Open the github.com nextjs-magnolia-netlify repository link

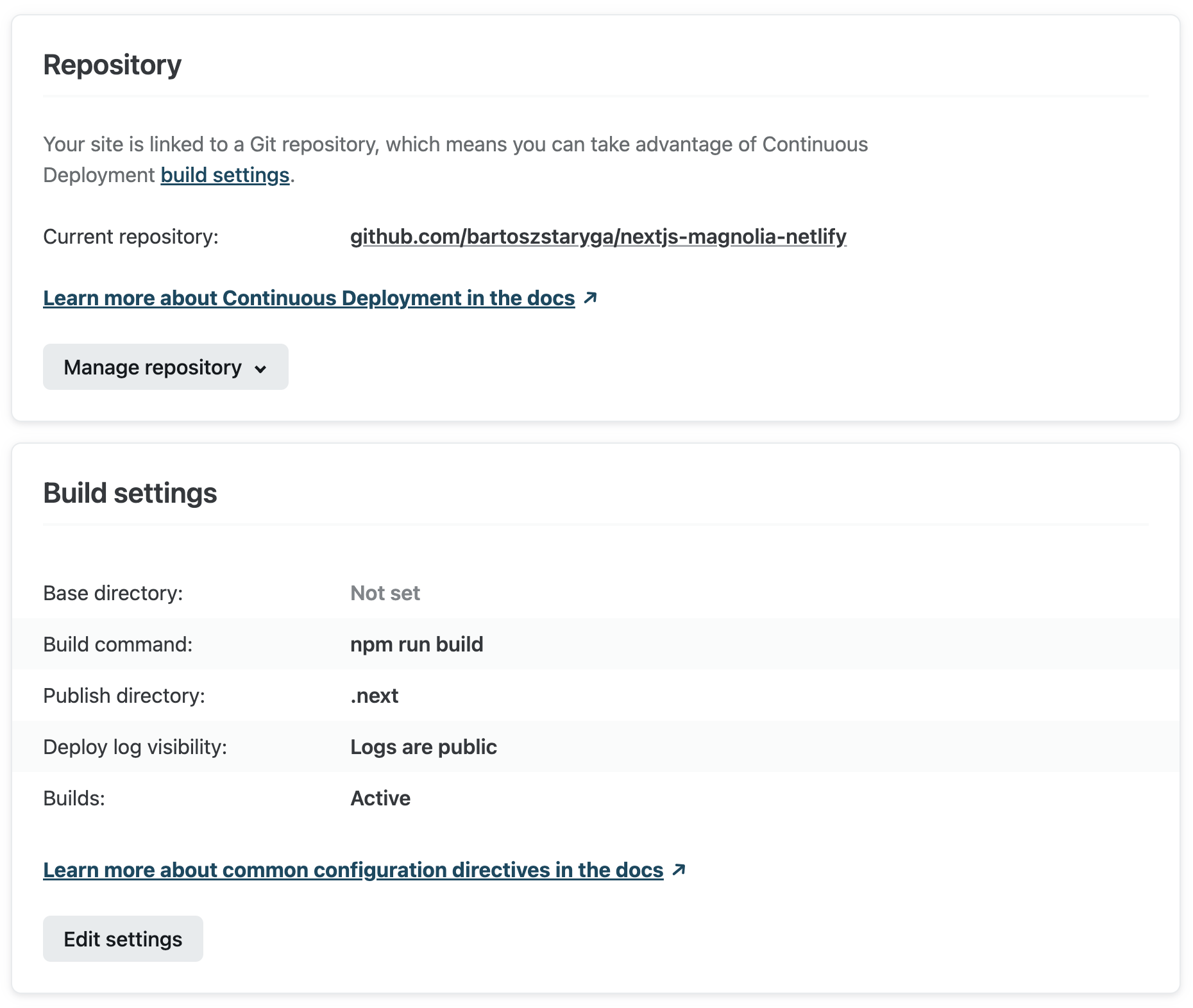pyautogui.click(x=598, y=237)
